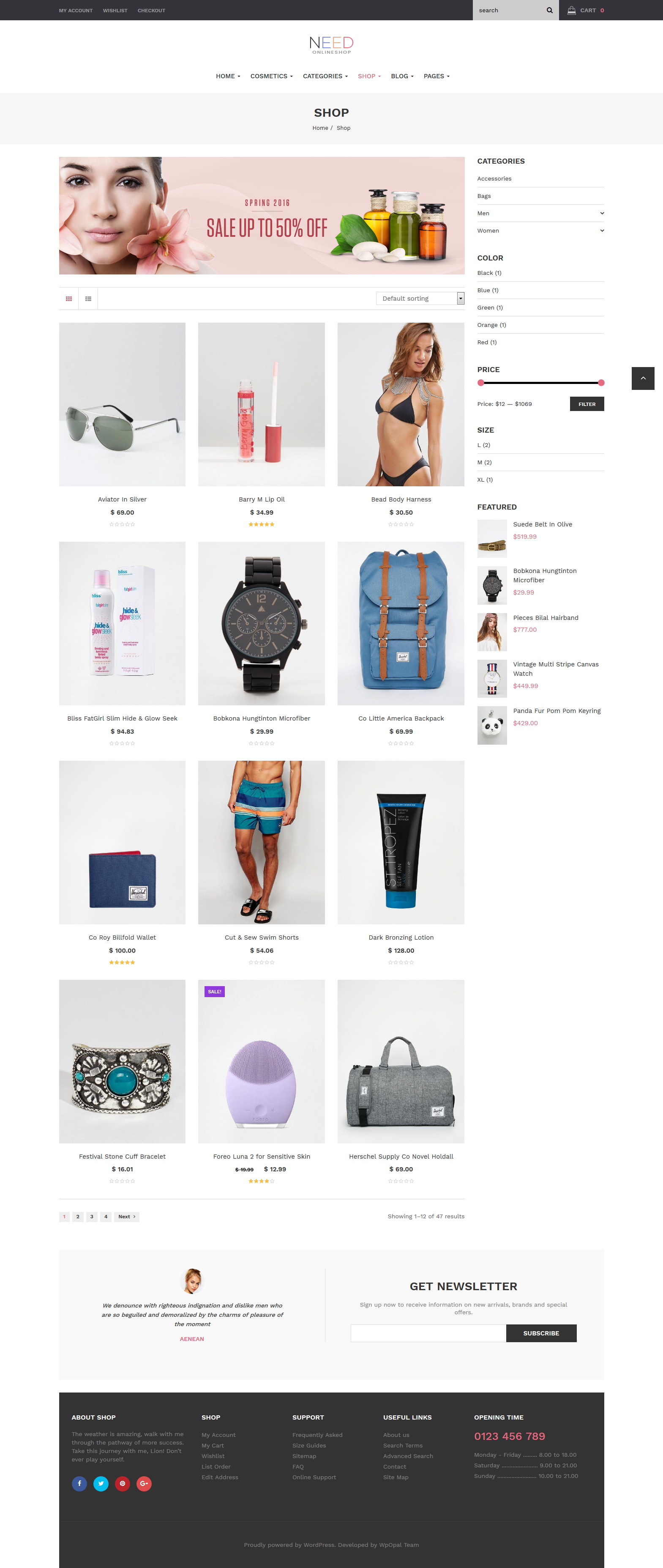
Task: Expand the Men category arrow
Action: 602,214
